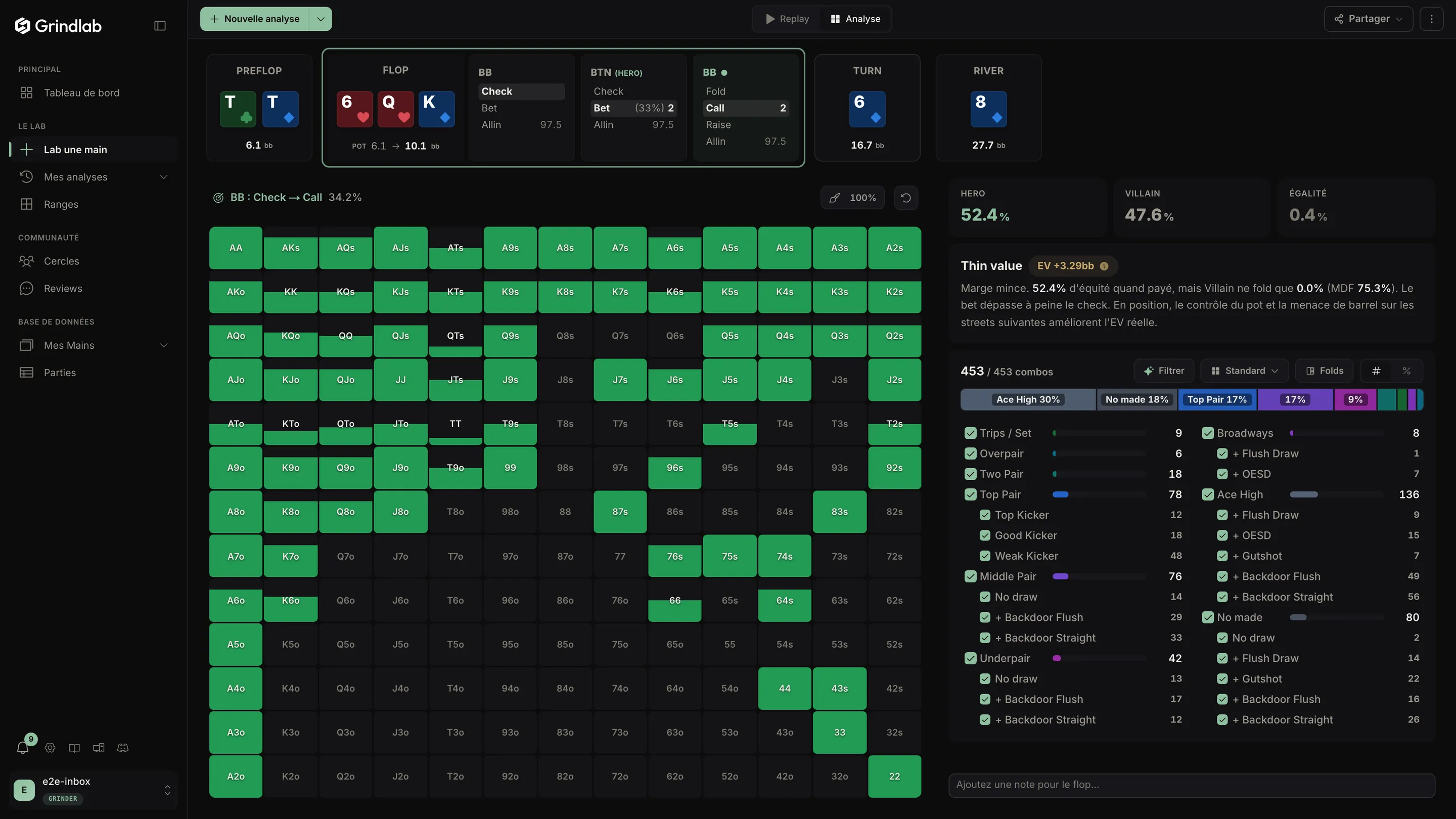
Task: Select BB Raise action option
Action: [746, 124]
